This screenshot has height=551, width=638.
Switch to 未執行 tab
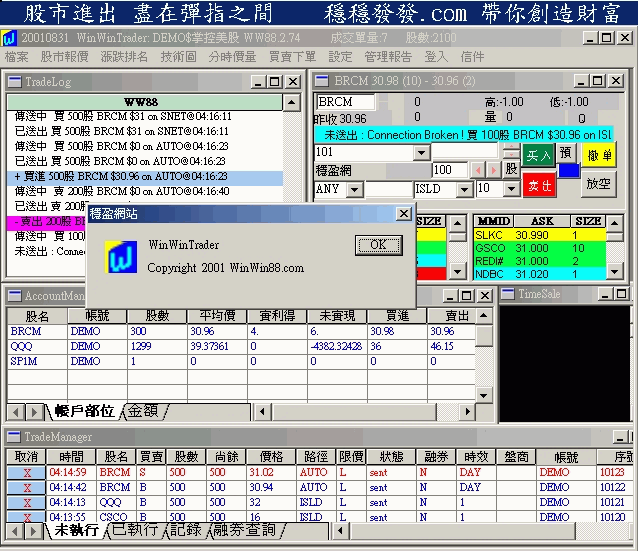point(76,530)
